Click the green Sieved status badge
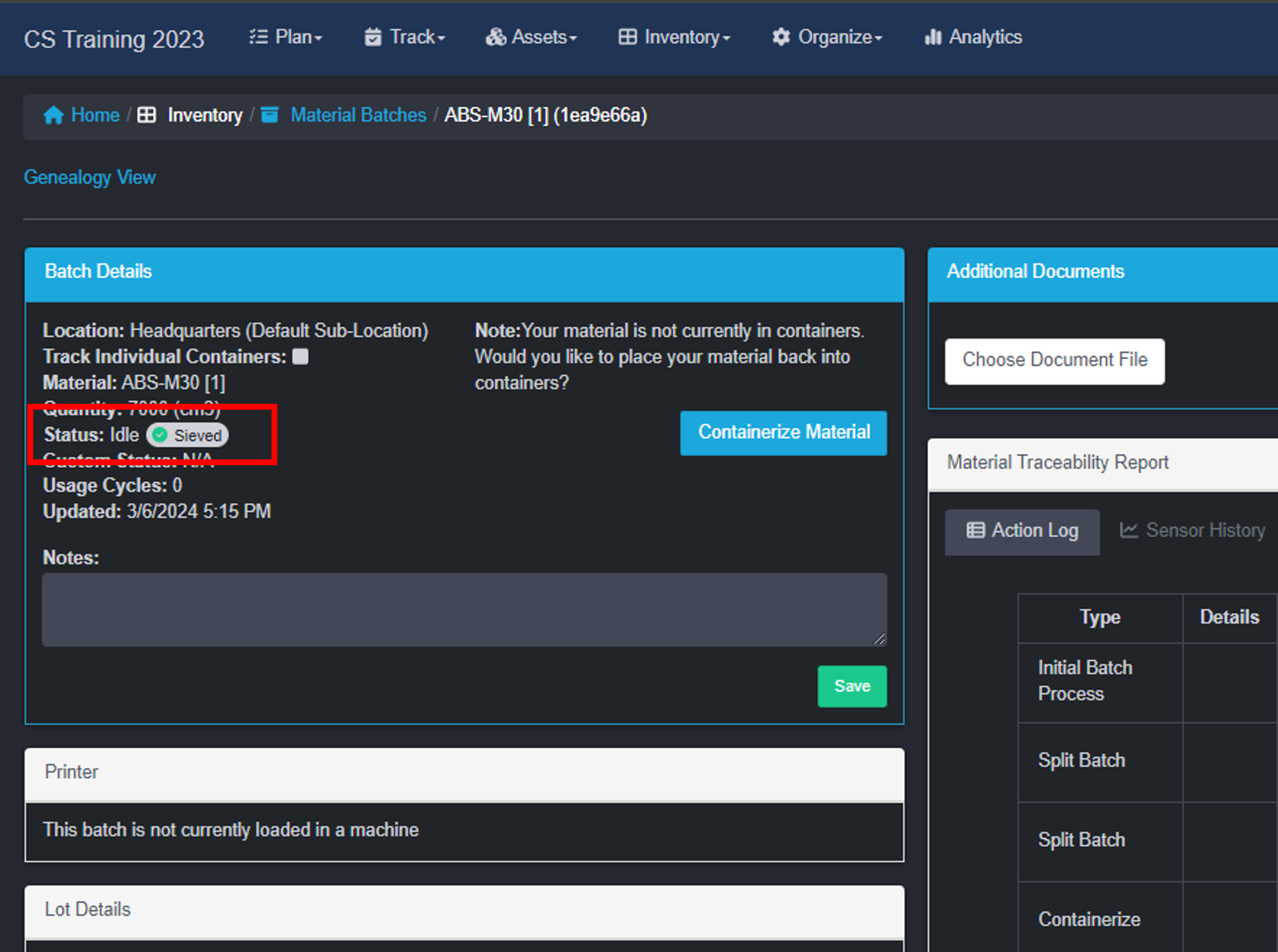Viewport: 1278px width, 952px height. (x=186, y=435)
